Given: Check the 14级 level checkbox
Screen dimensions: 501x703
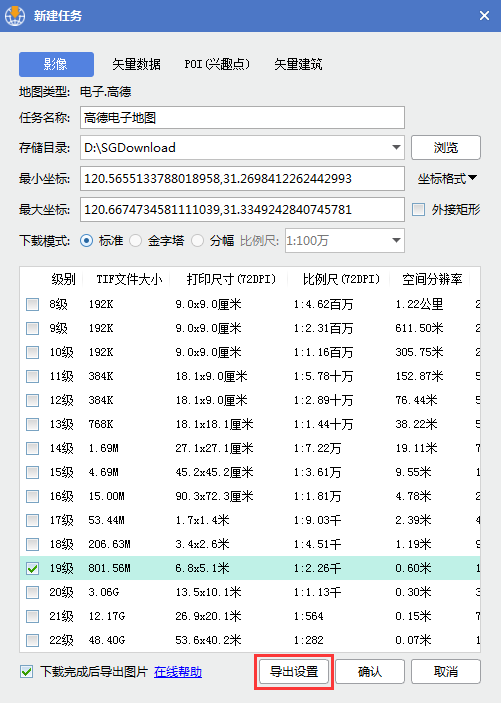Looking at the screenshot, I should pyautogui.click(x=32, y=448).
